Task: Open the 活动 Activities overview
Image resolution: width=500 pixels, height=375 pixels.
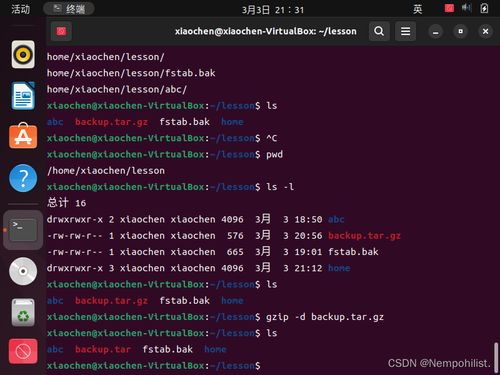Action: pyautogui.click(x=20, y=9)
